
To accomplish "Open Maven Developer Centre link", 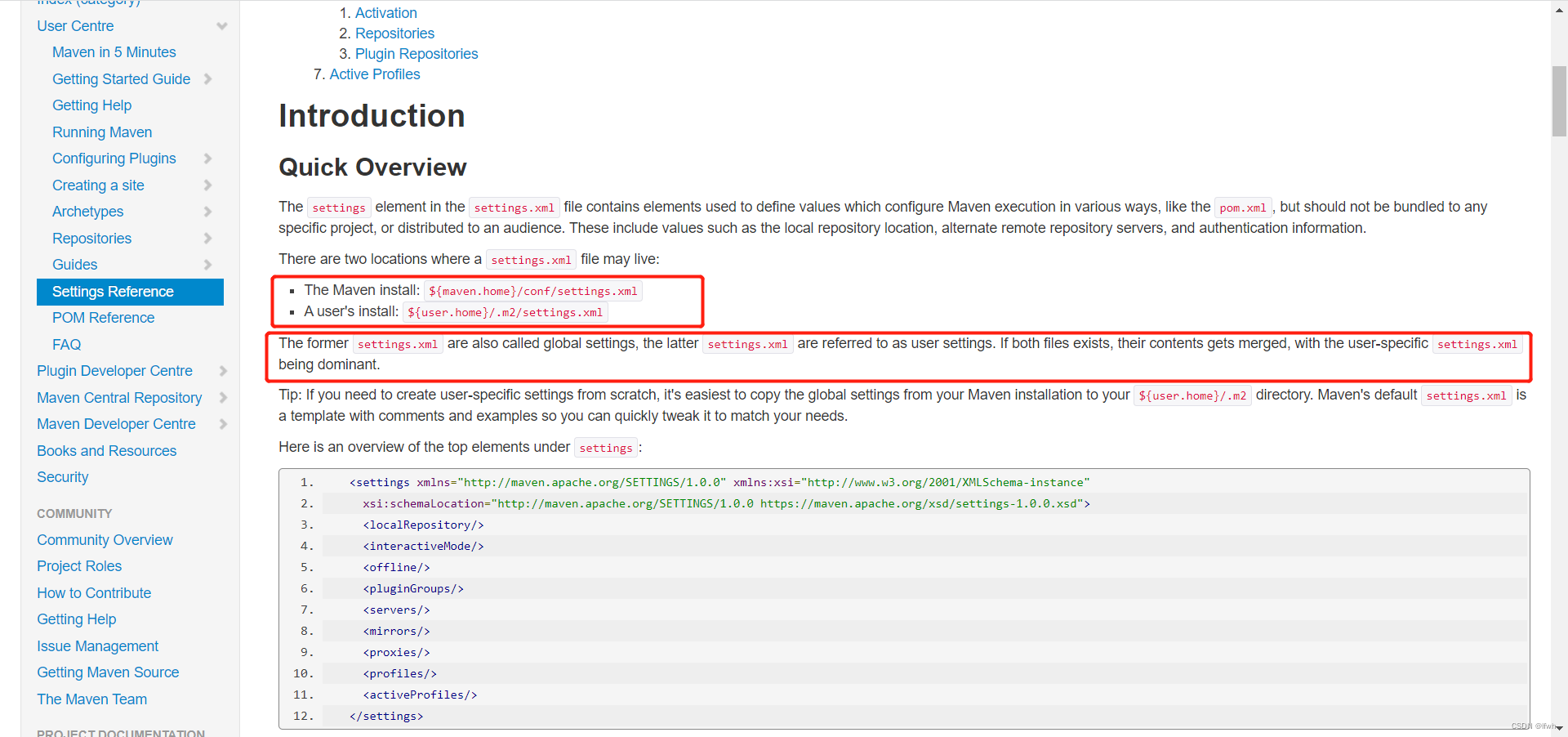I will (x=116, y=424).
